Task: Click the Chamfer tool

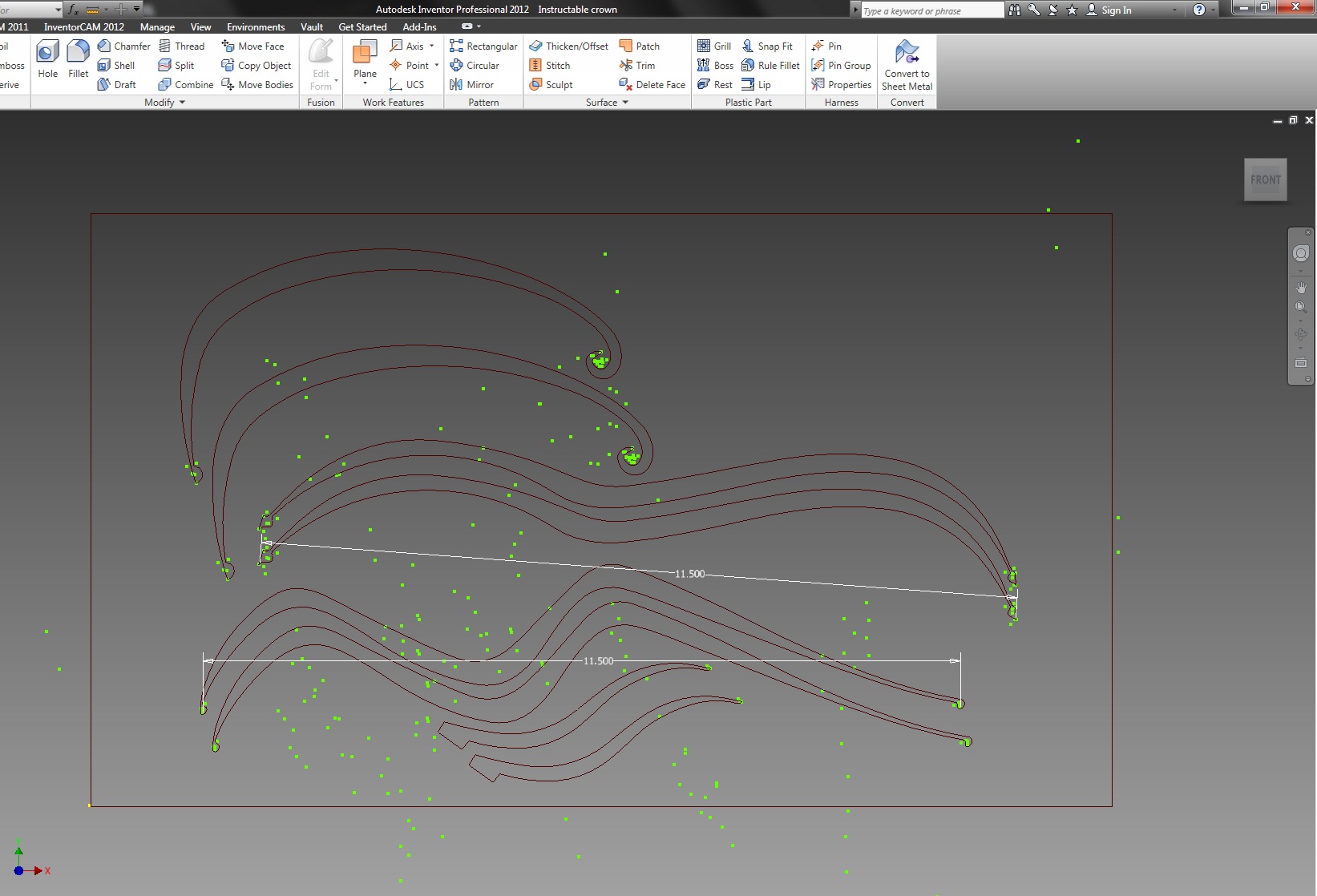Action: (123, 46)
